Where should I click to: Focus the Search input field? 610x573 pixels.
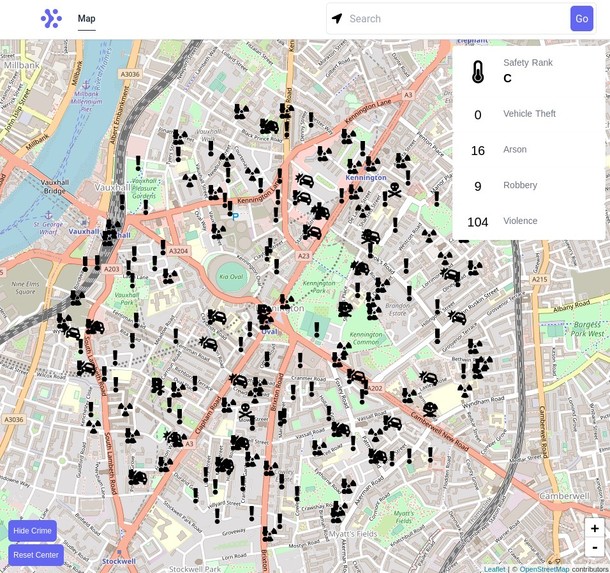[458, 19]
